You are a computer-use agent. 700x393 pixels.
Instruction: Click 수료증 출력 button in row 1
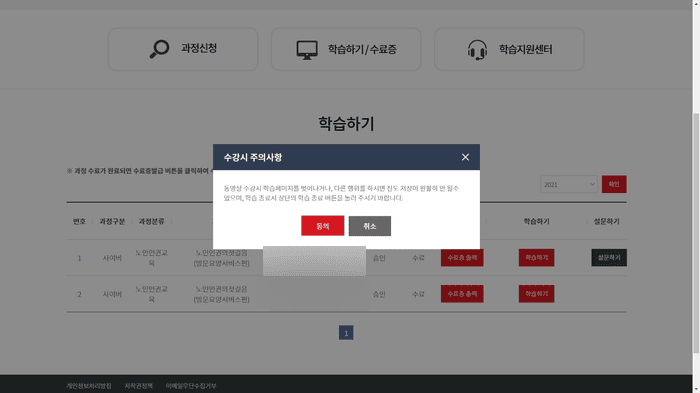pos(462,258)
